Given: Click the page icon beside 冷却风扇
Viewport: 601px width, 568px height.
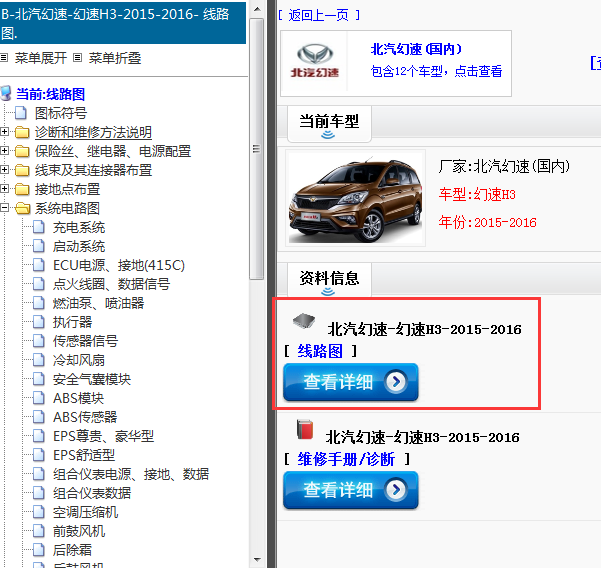Looking at the screenshot, I should point(39,360).
